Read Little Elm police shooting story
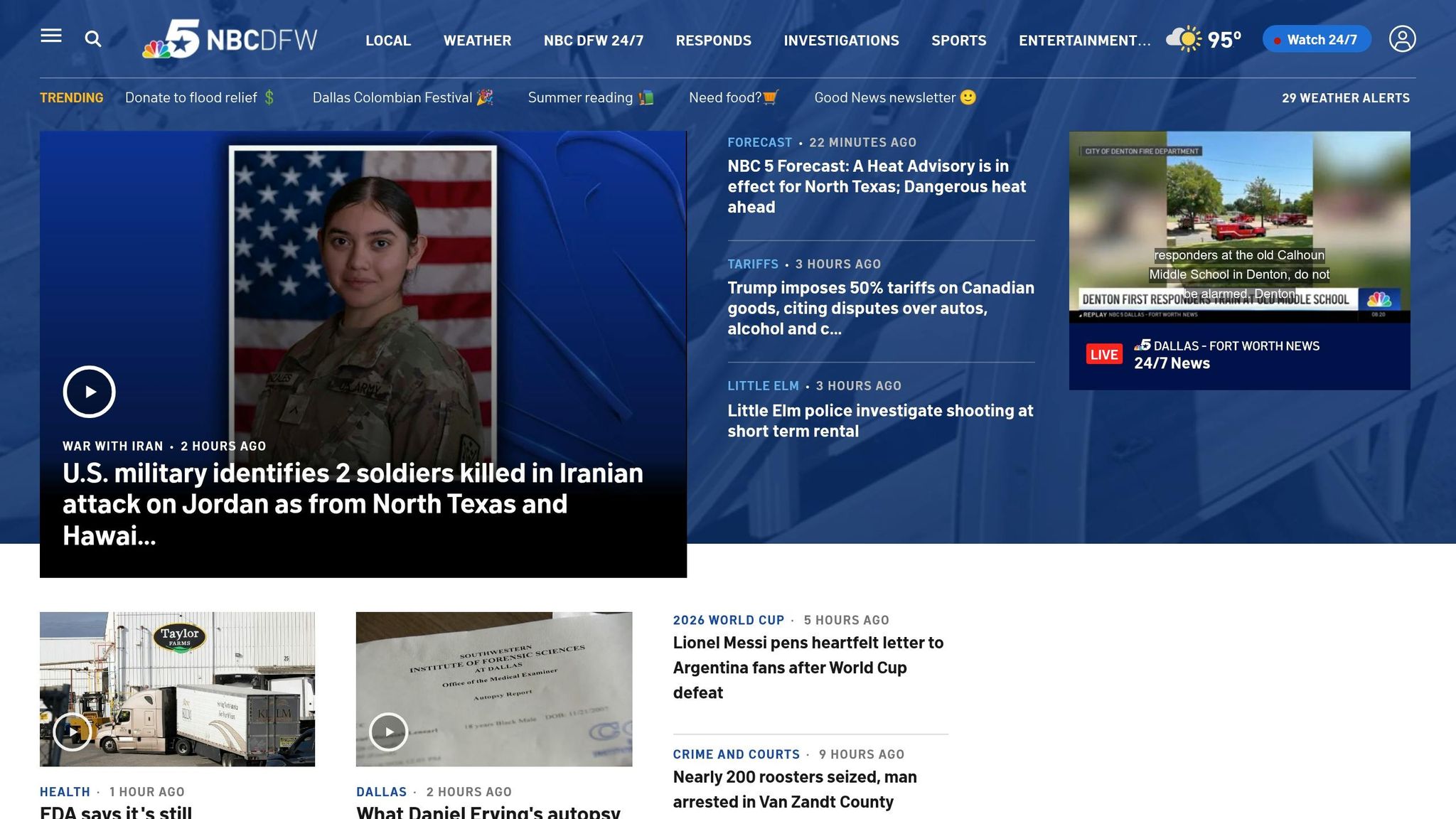The image size is (1456, 819). pos(880,420)
